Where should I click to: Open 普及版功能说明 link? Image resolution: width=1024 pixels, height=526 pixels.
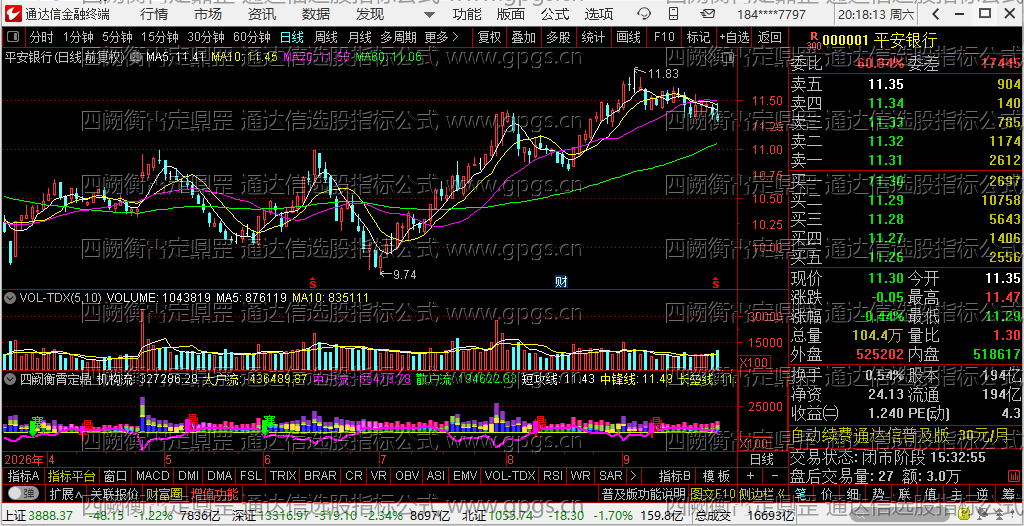coord(644,492)
